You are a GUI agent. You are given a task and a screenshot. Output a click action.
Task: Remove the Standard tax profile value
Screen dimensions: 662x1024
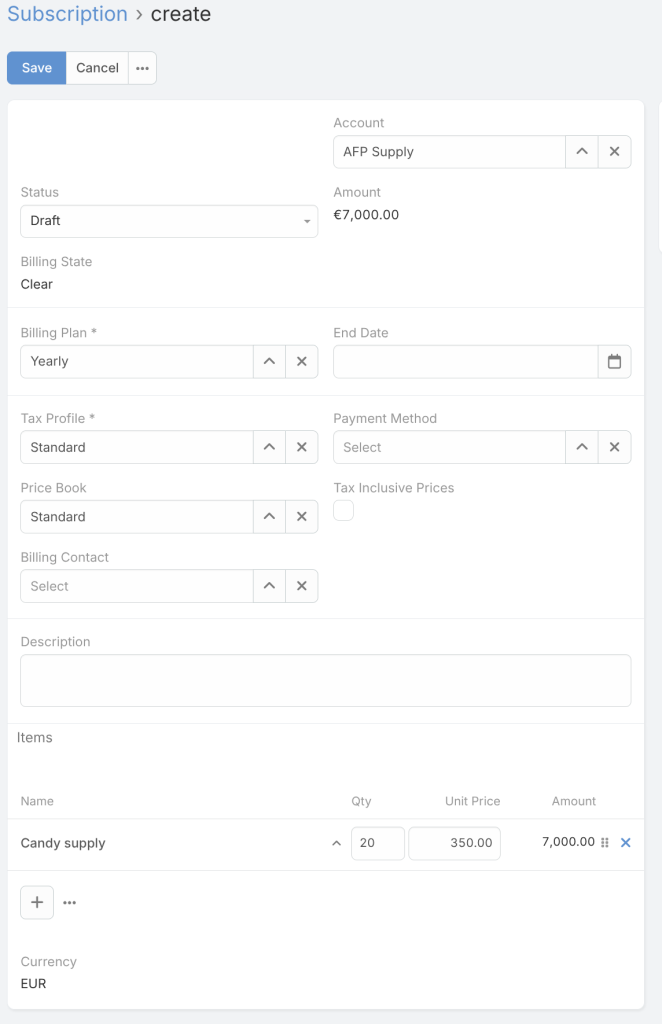click(x=301, y=447)
